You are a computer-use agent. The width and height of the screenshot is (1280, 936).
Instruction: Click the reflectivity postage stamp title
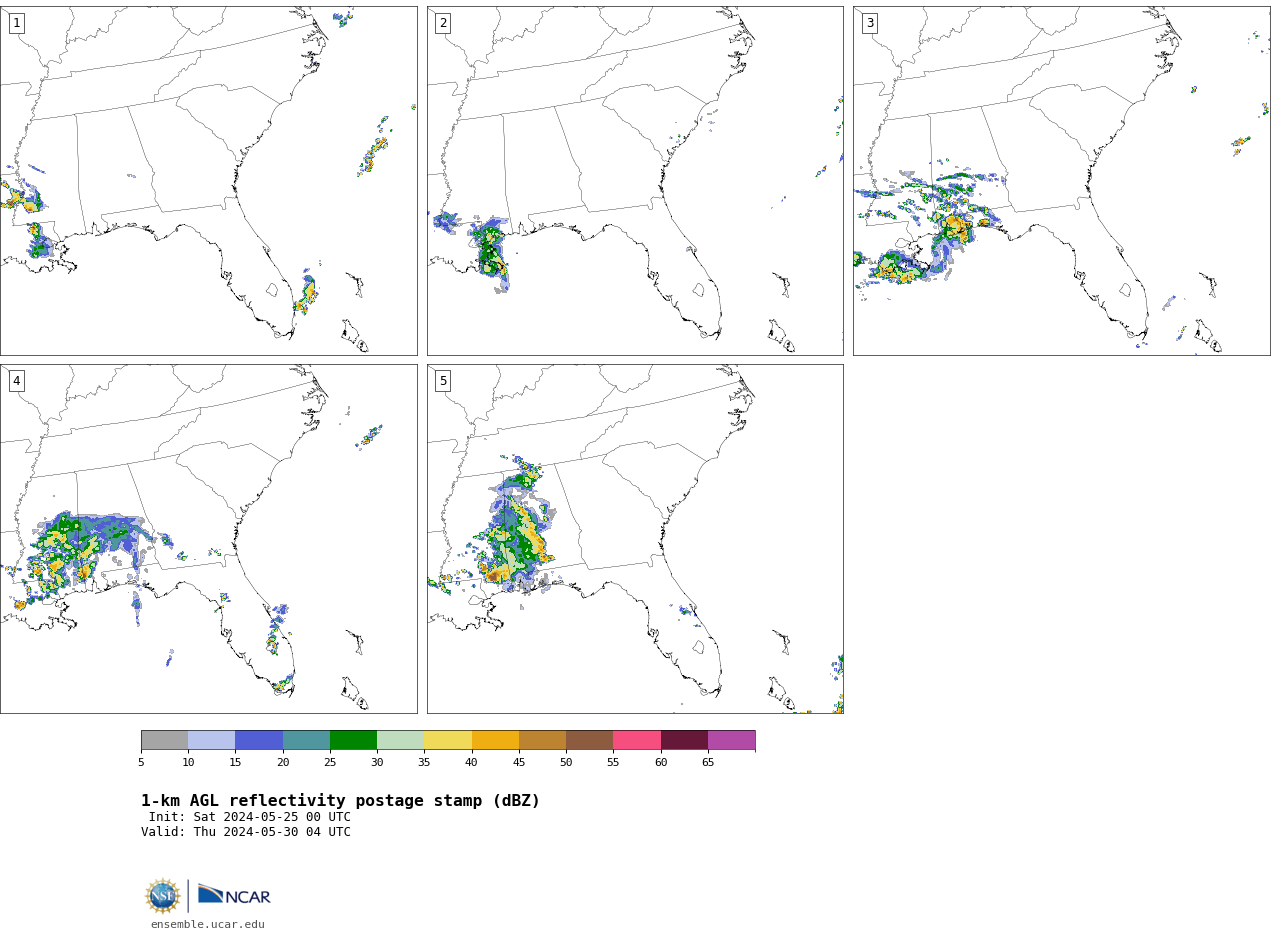(x=340, y=801)
